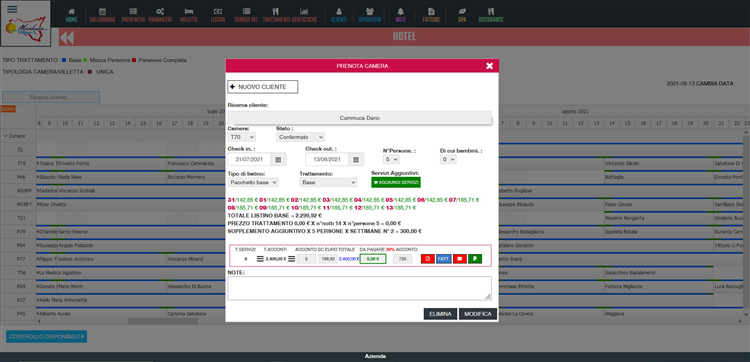Click green icon button beside the envelope
750x362 pixels.
[475, 259]
